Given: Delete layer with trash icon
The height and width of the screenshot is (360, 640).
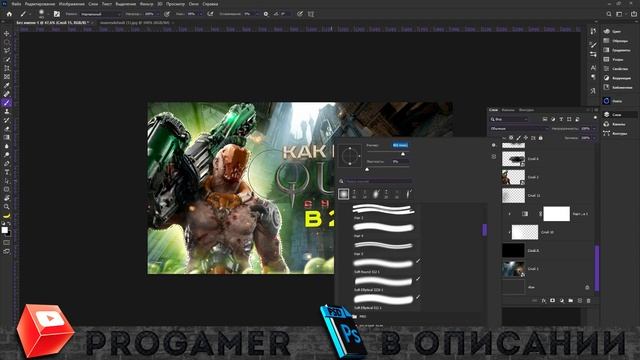Looking at the screenshot, I should tap(589, 300).
